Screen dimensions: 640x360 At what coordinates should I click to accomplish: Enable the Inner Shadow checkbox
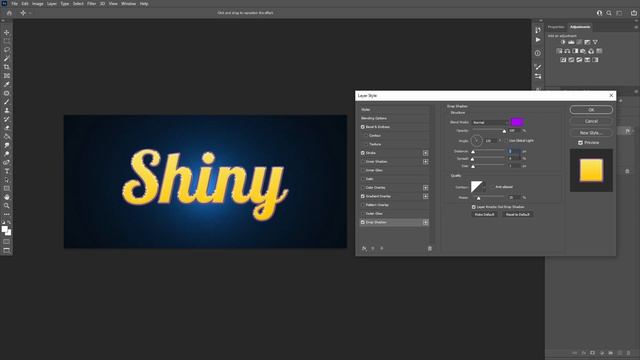click(362, 162)
